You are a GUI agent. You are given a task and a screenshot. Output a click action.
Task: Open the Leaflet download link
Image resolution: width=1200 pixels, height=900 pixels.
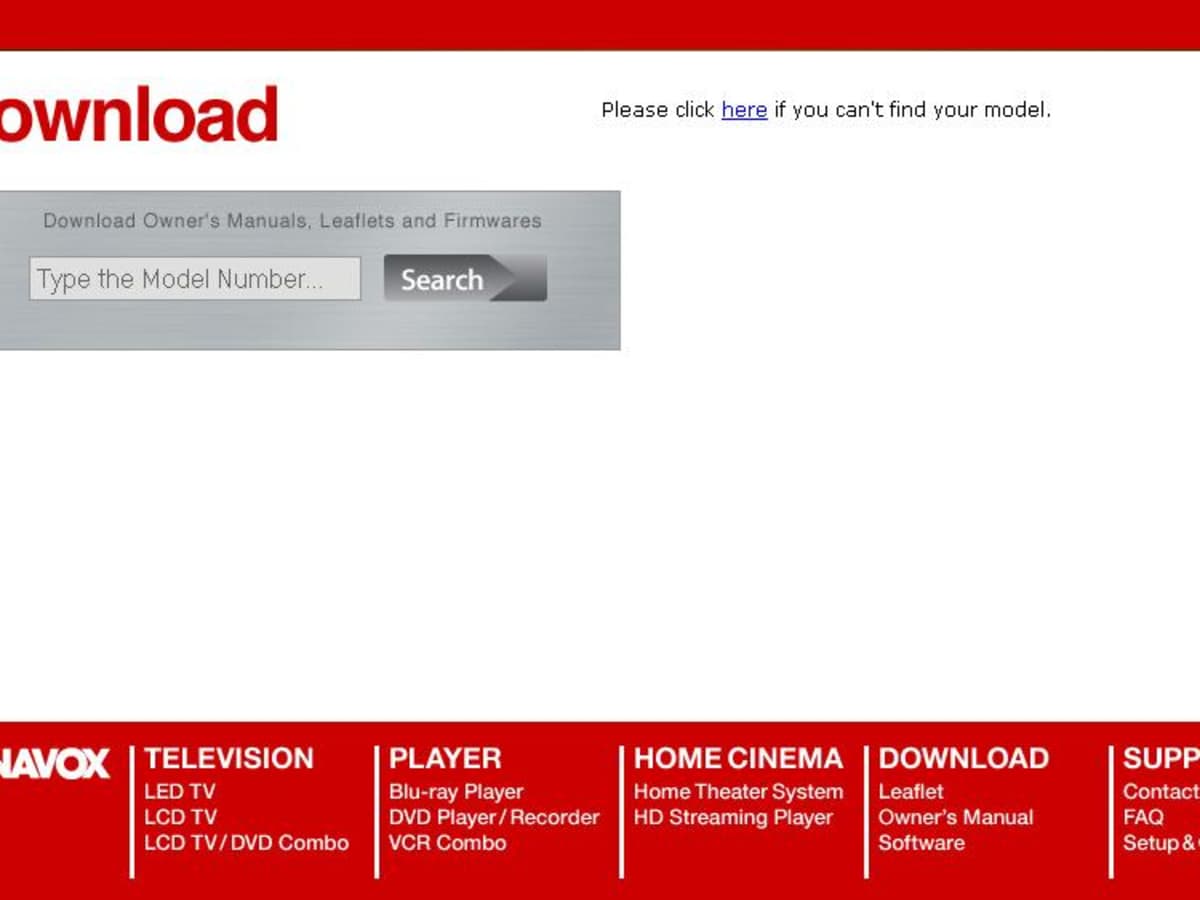tap(911, 792)
